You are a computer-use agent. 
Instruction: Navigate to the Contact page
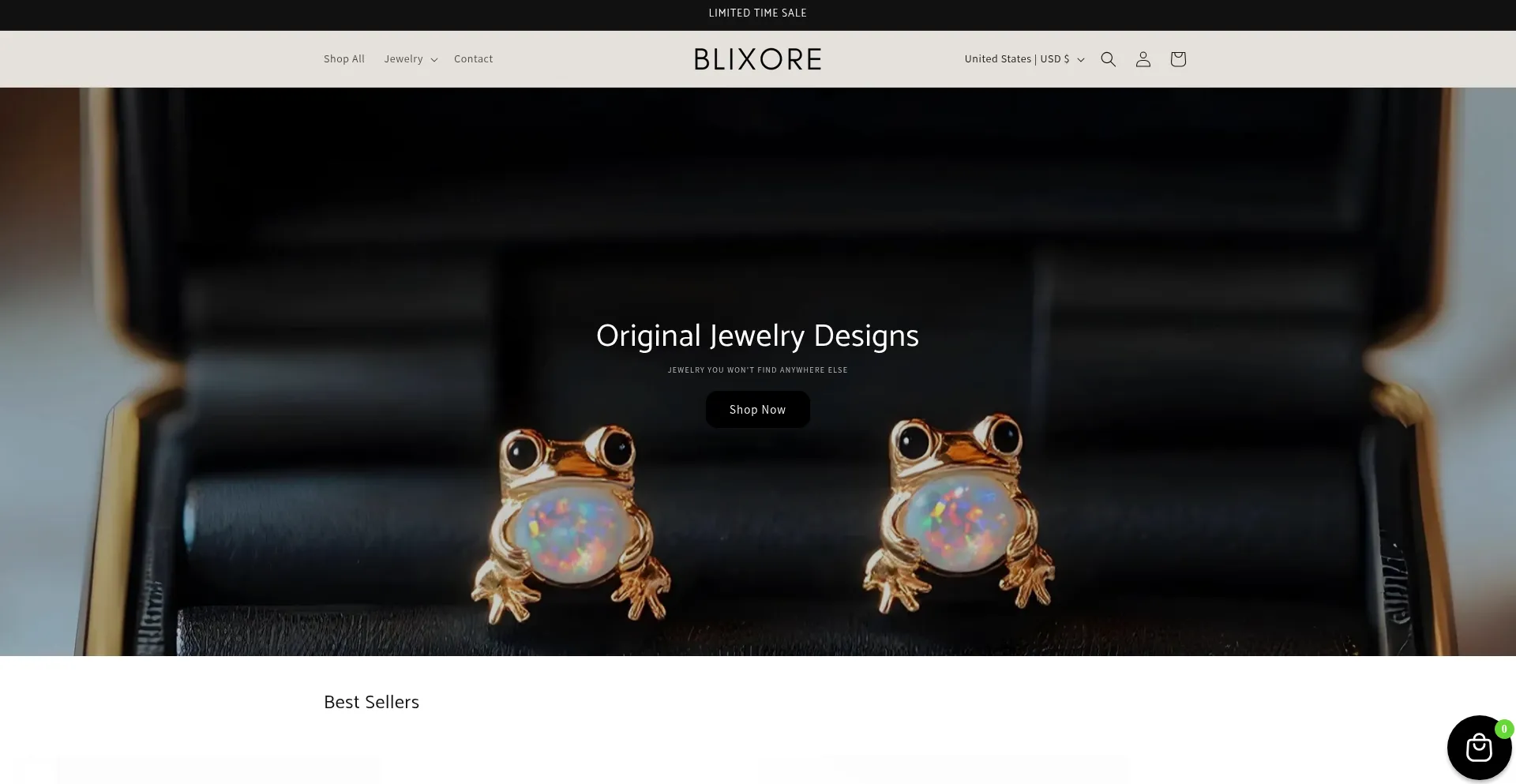473,59
